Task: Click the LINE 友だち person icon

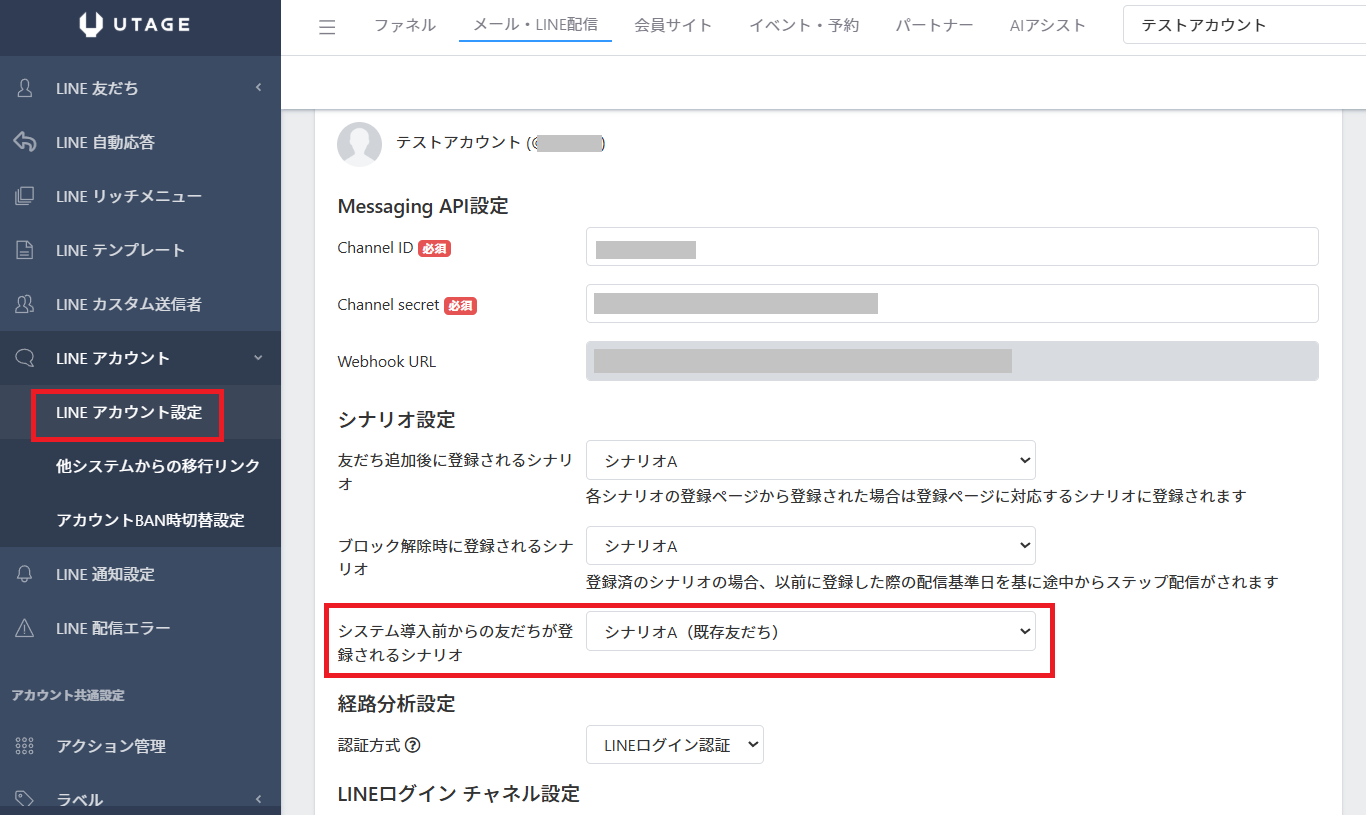Action: [x=26, y=88]
